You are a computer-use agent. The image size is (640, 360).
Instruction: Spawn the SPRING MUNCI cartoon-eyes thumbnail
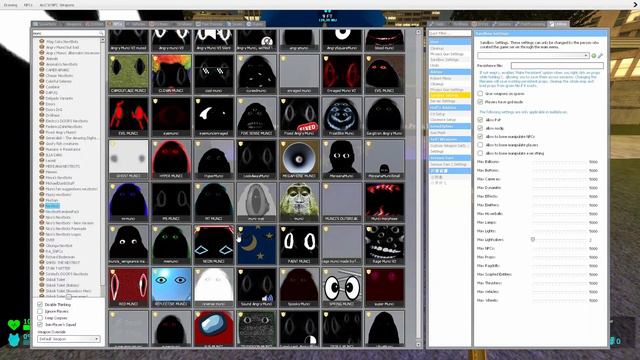tap(342, 288)
